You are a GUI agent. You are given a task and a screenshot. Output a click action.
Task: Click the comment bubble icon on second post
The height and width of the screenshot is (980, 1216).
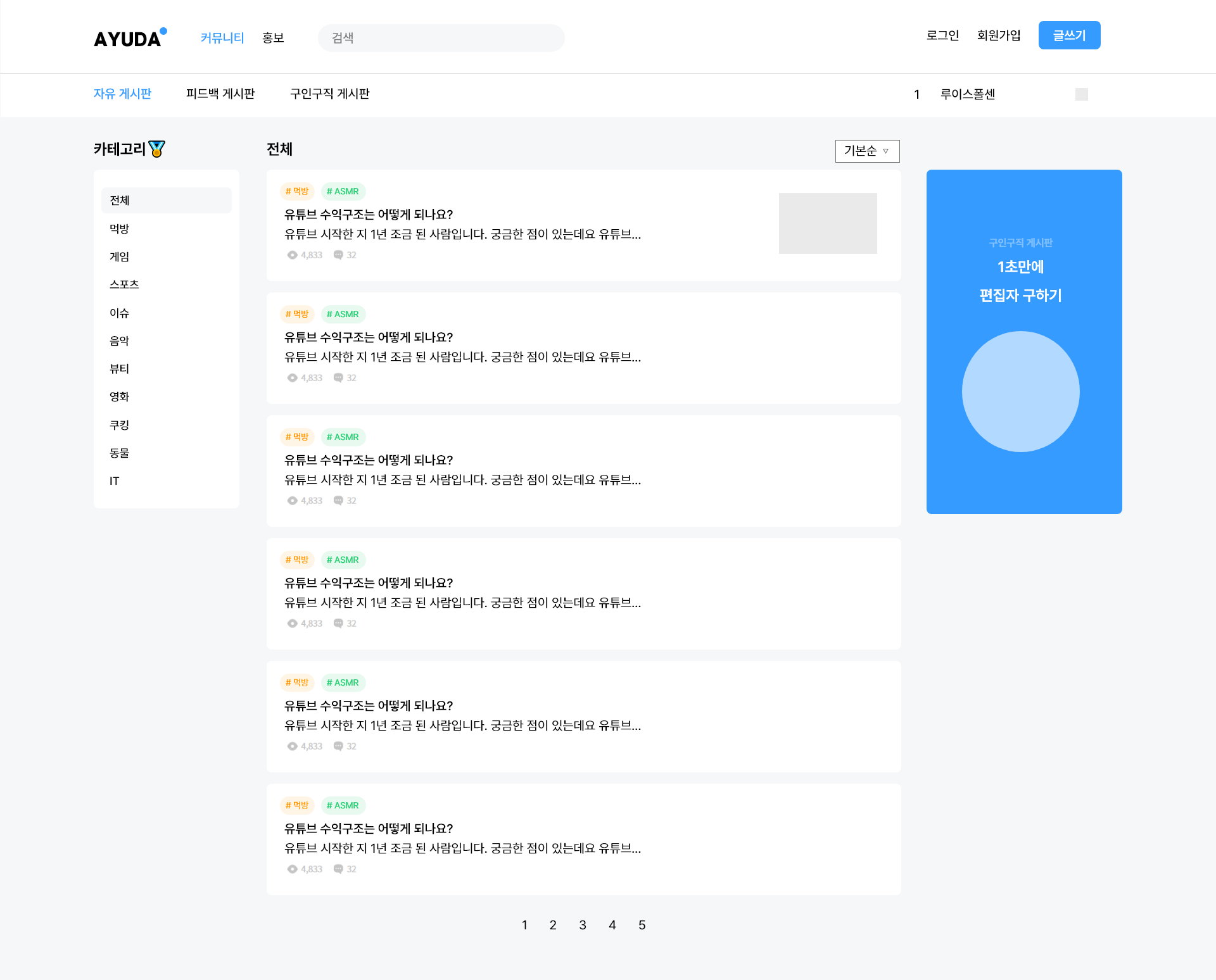point(338,378)
